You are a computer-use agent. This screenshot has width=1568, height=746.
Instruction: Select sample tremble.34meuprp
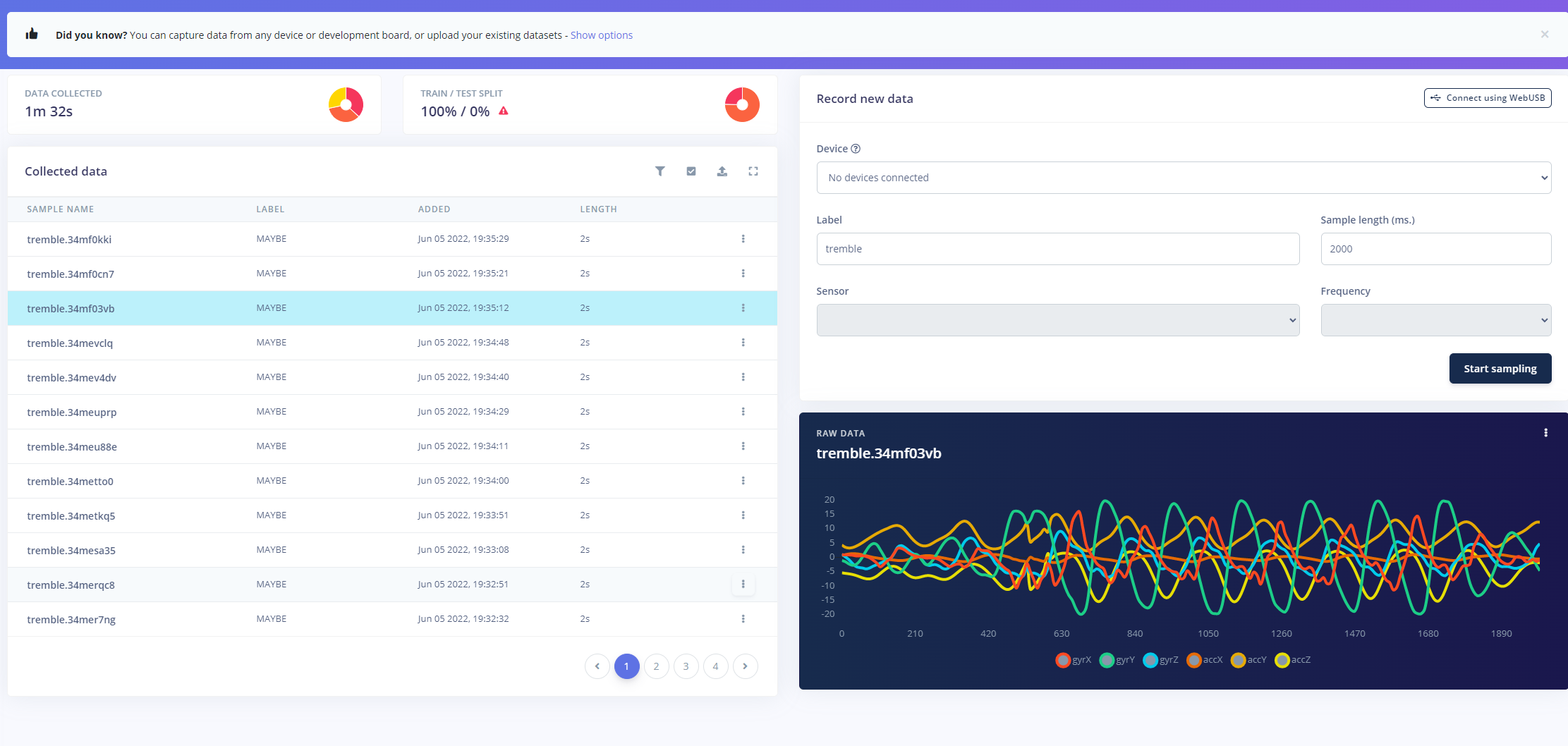(392, 412)
